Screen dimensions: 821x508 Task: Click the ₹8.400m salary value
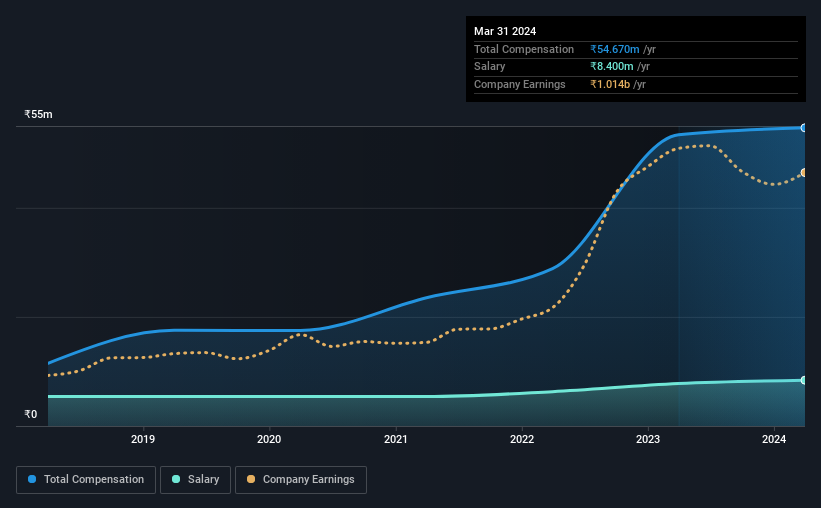tap(612, 67)
